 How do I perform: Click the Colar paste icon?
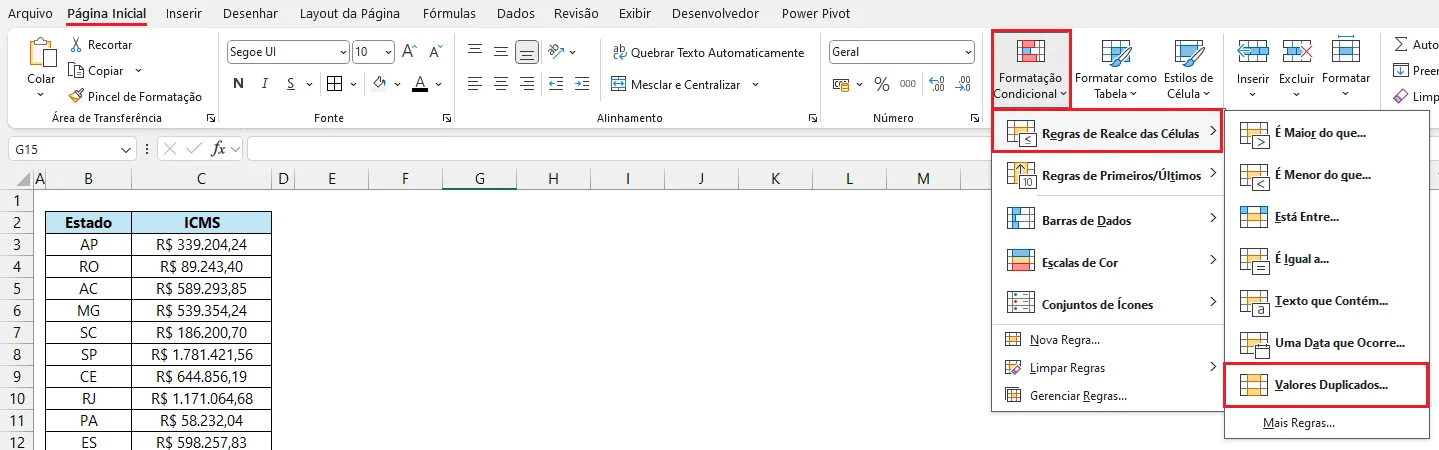click(x=41, y=53)
